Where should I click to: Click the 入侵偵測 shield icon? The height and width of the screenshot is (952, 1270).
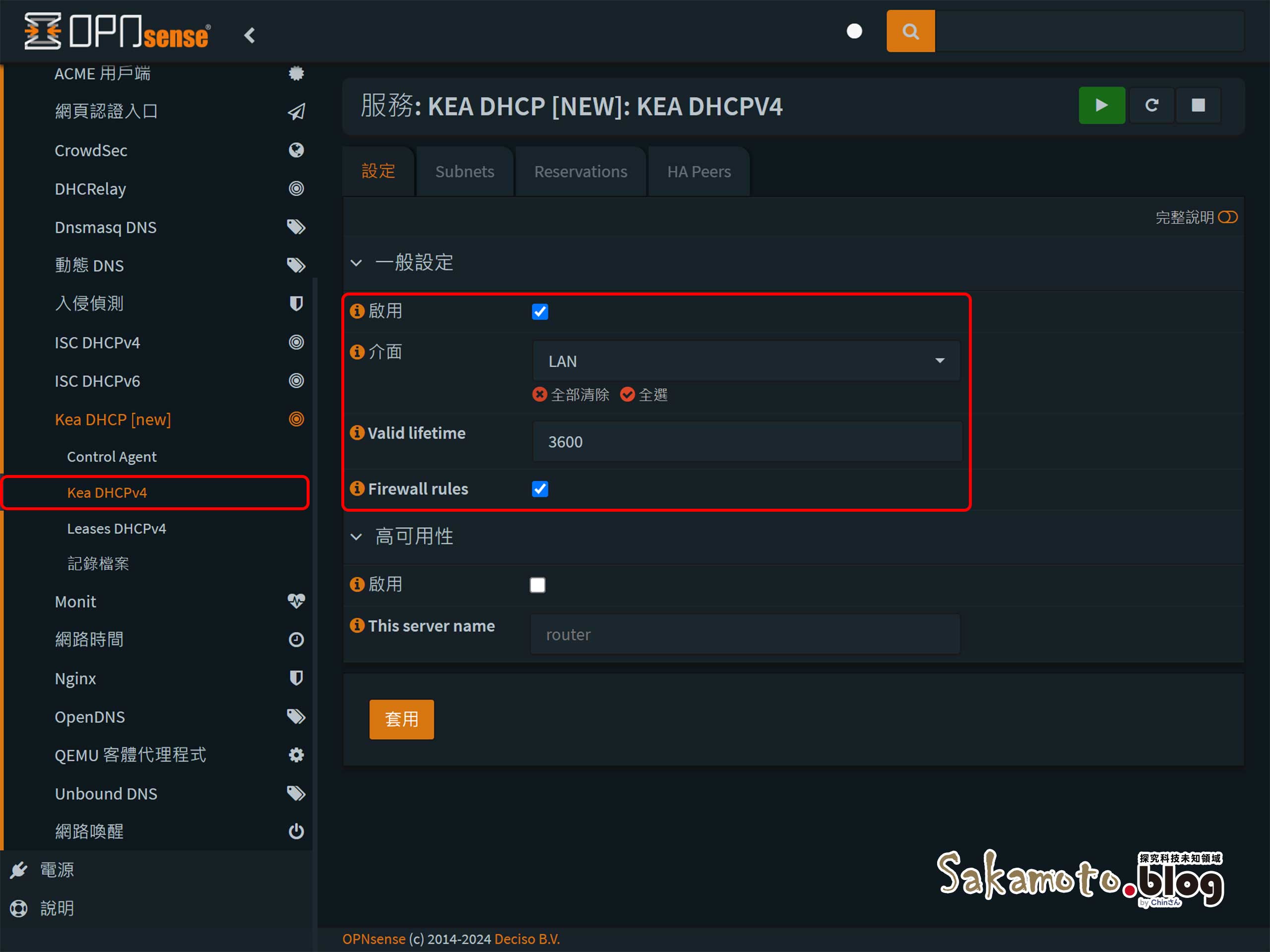click(296, 303)
